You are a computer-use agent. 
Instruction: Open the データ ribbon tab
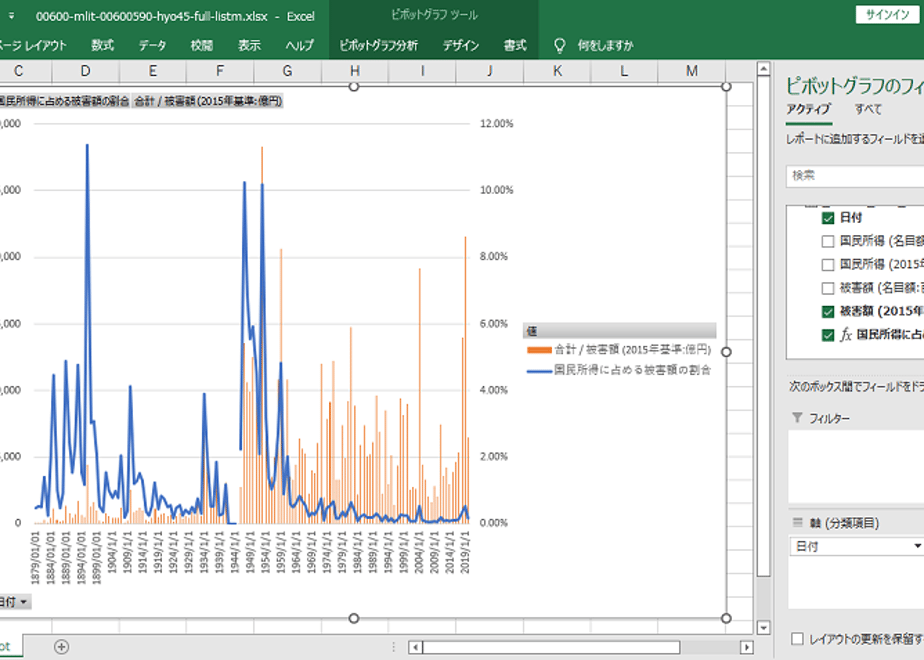click(x=152, y=45)
